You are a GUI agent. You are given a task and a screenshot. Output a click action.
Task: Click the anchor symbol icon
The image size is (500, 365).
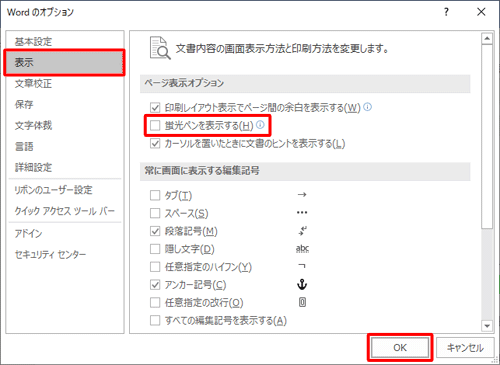click(302, 284)
